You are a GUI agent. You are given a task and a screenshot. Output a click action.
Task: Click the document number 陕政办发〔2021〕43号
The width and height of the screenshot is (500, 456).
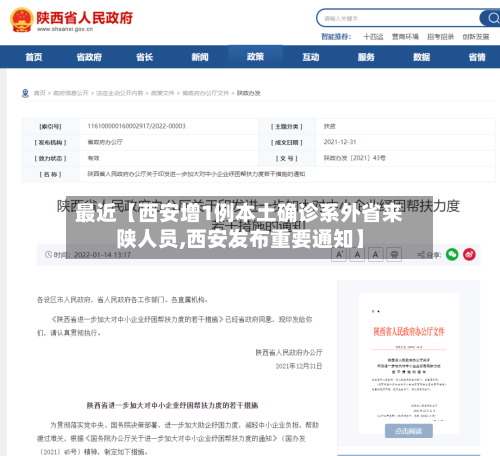pos(354,158)
